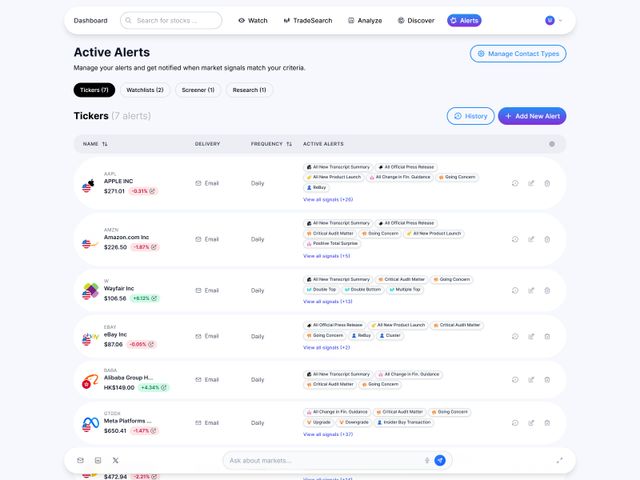
Task: Open the Meta Platforms -1.47% change badge
Action: coord(144,431)
